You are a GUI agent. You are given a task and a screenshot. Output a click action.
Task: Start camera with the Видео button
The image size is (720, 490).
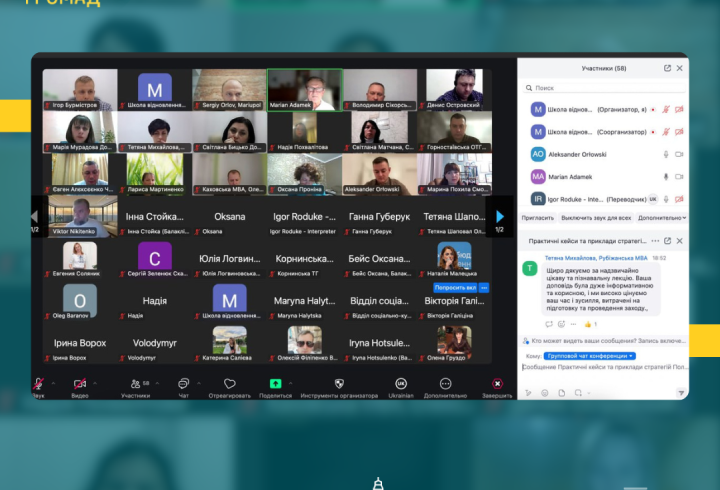point(80,384)
